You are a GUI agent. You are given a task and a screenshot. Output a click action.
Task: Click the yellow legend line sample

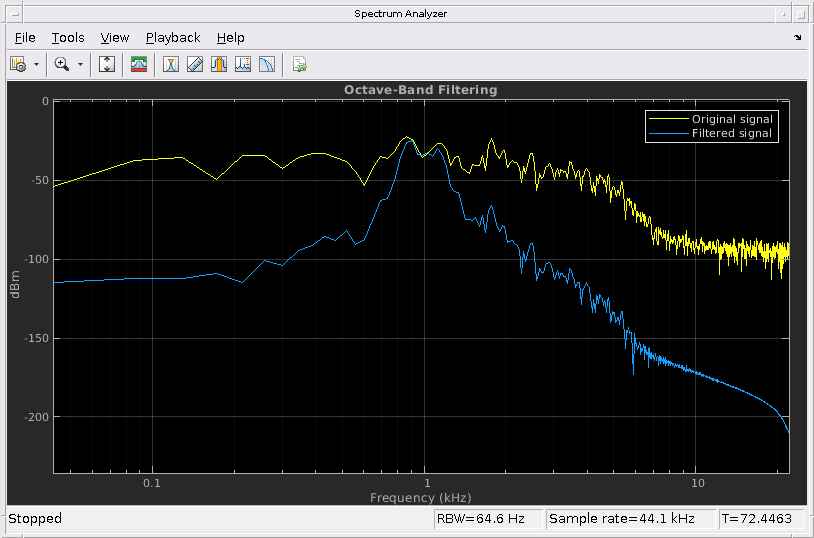[668, 119]
